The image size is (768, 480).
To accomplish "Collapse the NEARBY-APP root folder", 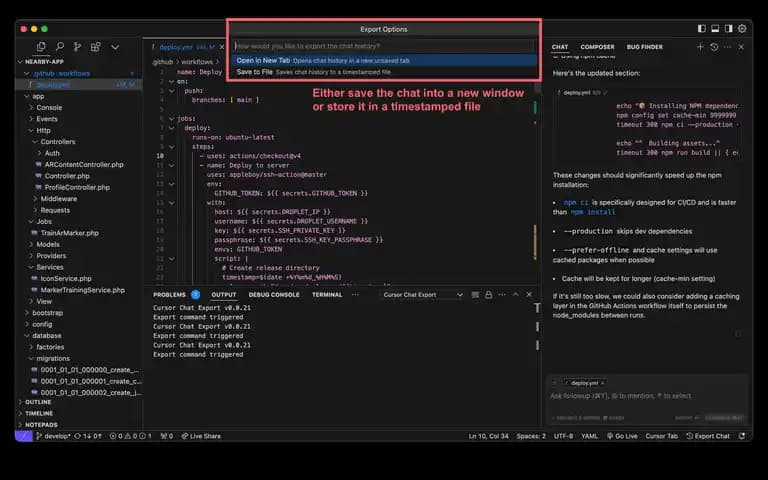I will 44,62.
